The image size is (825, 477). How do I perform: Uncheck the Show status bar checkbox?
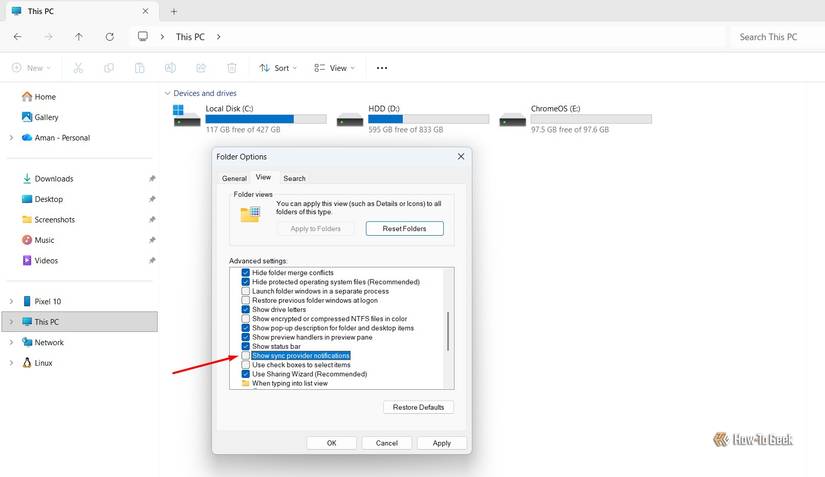(x=246, y=346)
